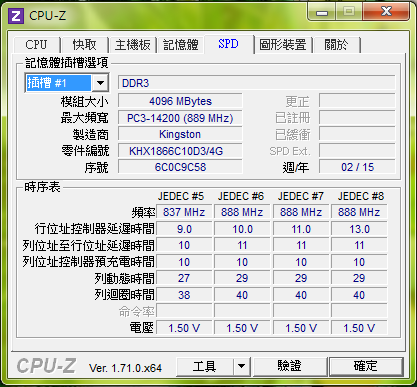Click the JEDEC #7 column header
417x387 pixels.
(x=301, y=196)
